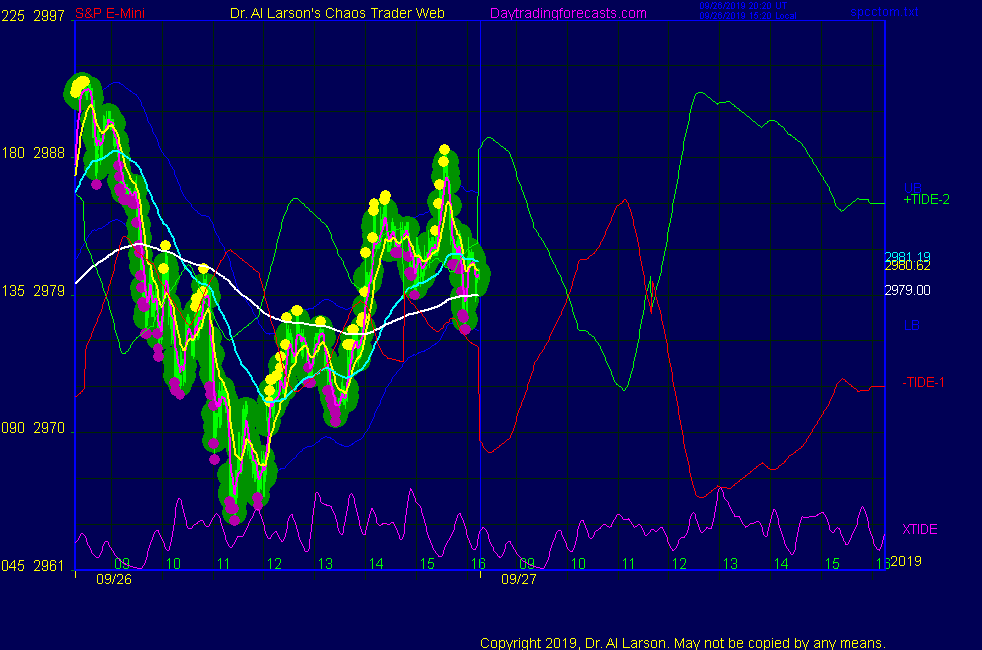982x650 pixels.
Task: Click the red '-TIDE-1' legend label
Action: pos(923,382)
